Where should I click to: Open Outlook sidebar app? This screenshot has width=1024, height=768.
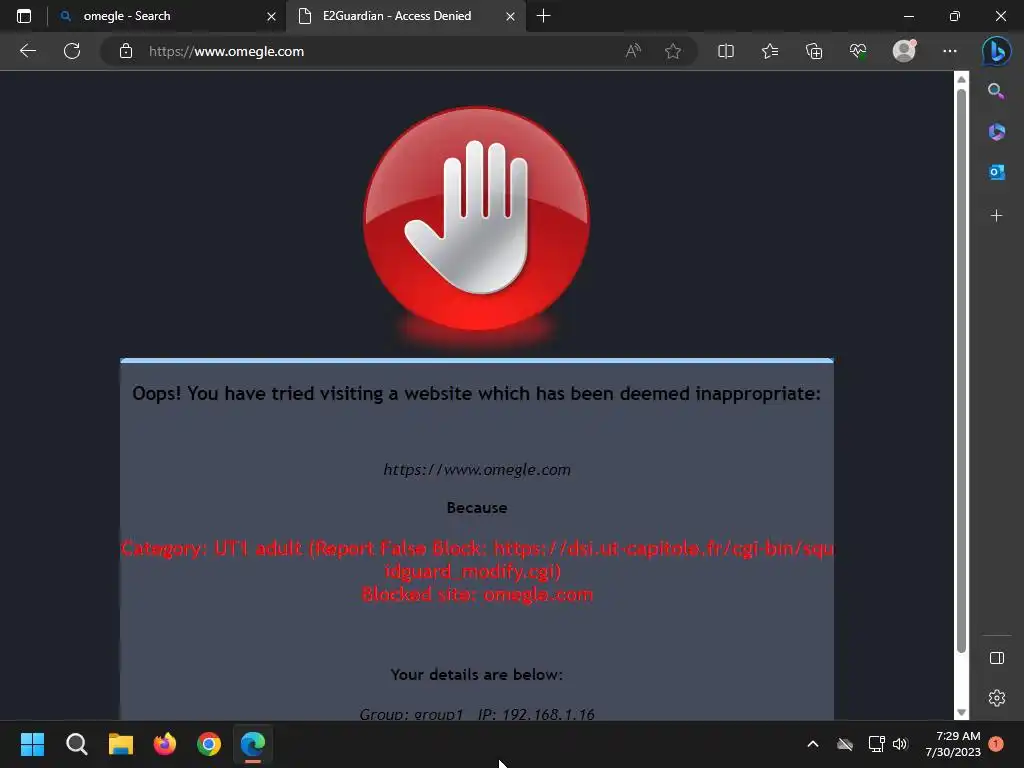[997, 172]
